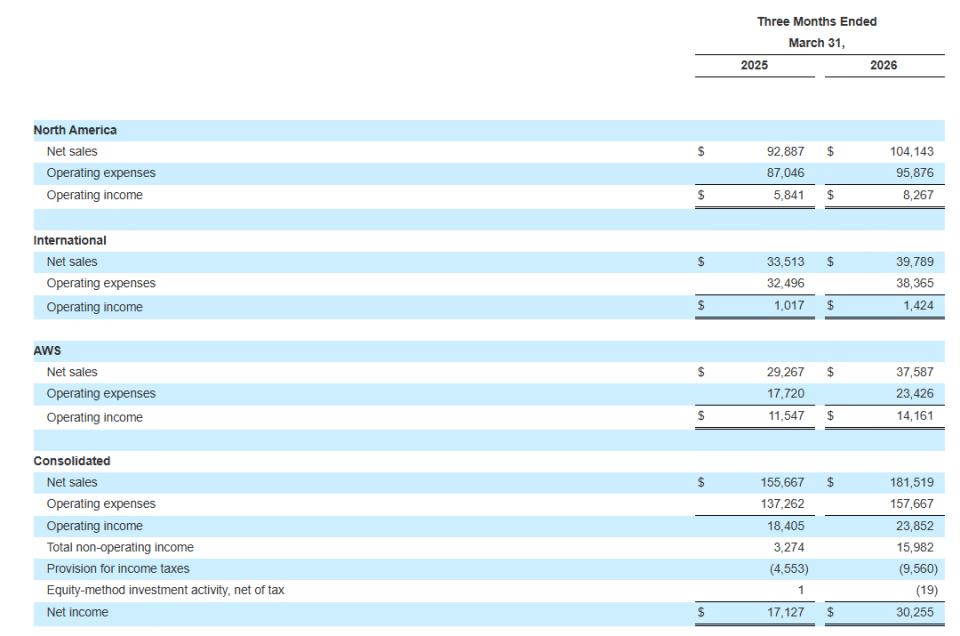Select AWS net sales value 29,267

(786, 372)
